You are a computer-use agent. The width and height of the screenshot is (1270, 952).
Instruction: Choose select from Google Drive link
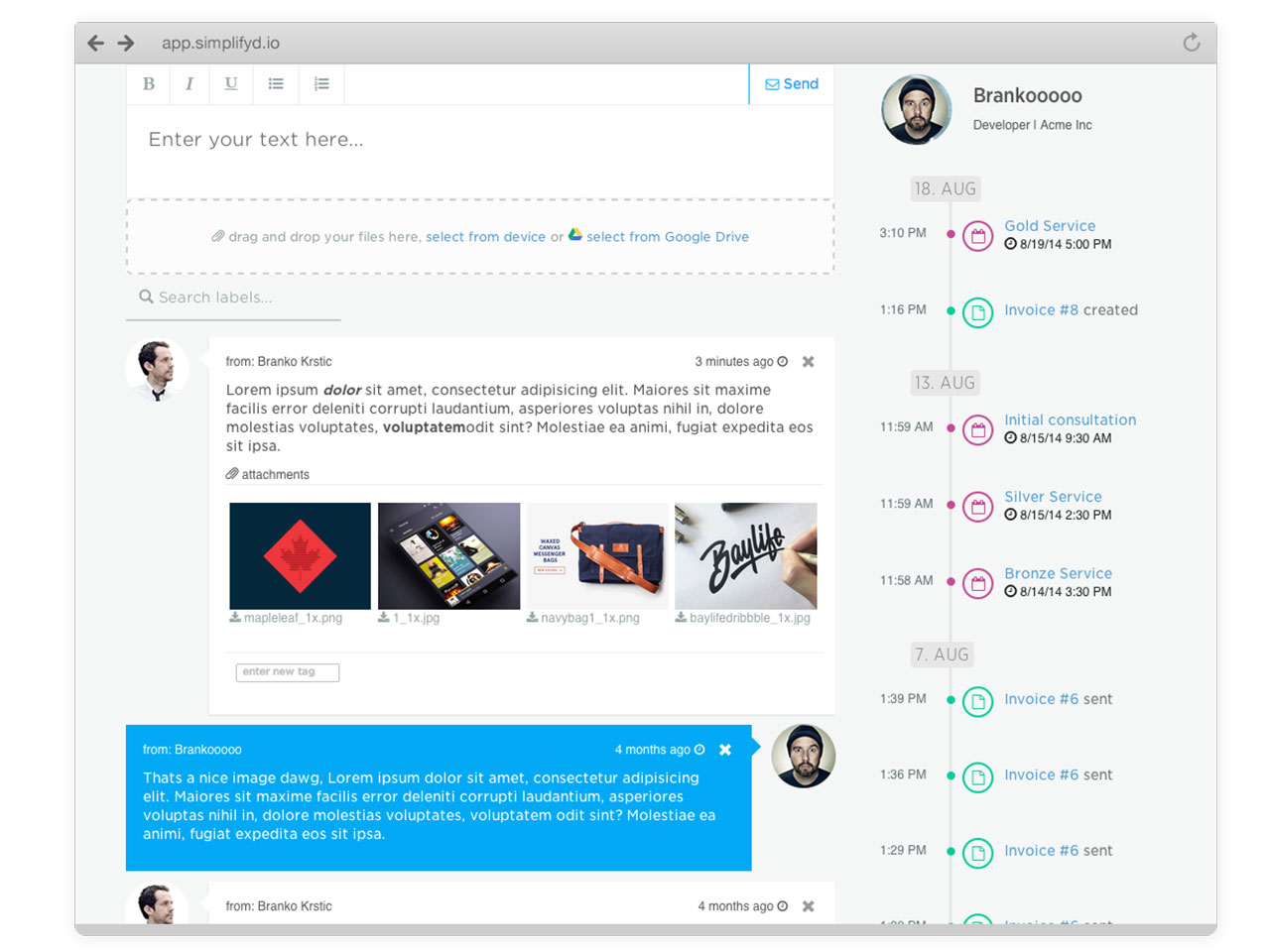pyautogui.click(x=667, y=237)
